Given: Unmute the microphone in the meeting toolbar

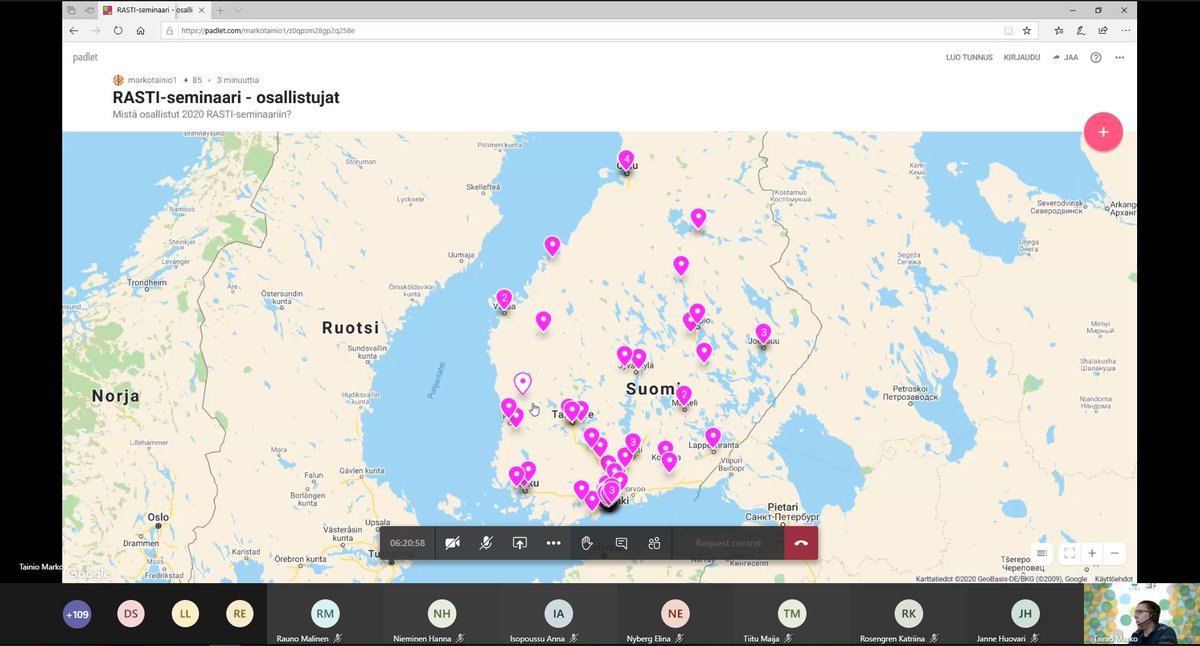Looking at the screenshot, I should tap(486, 543).
